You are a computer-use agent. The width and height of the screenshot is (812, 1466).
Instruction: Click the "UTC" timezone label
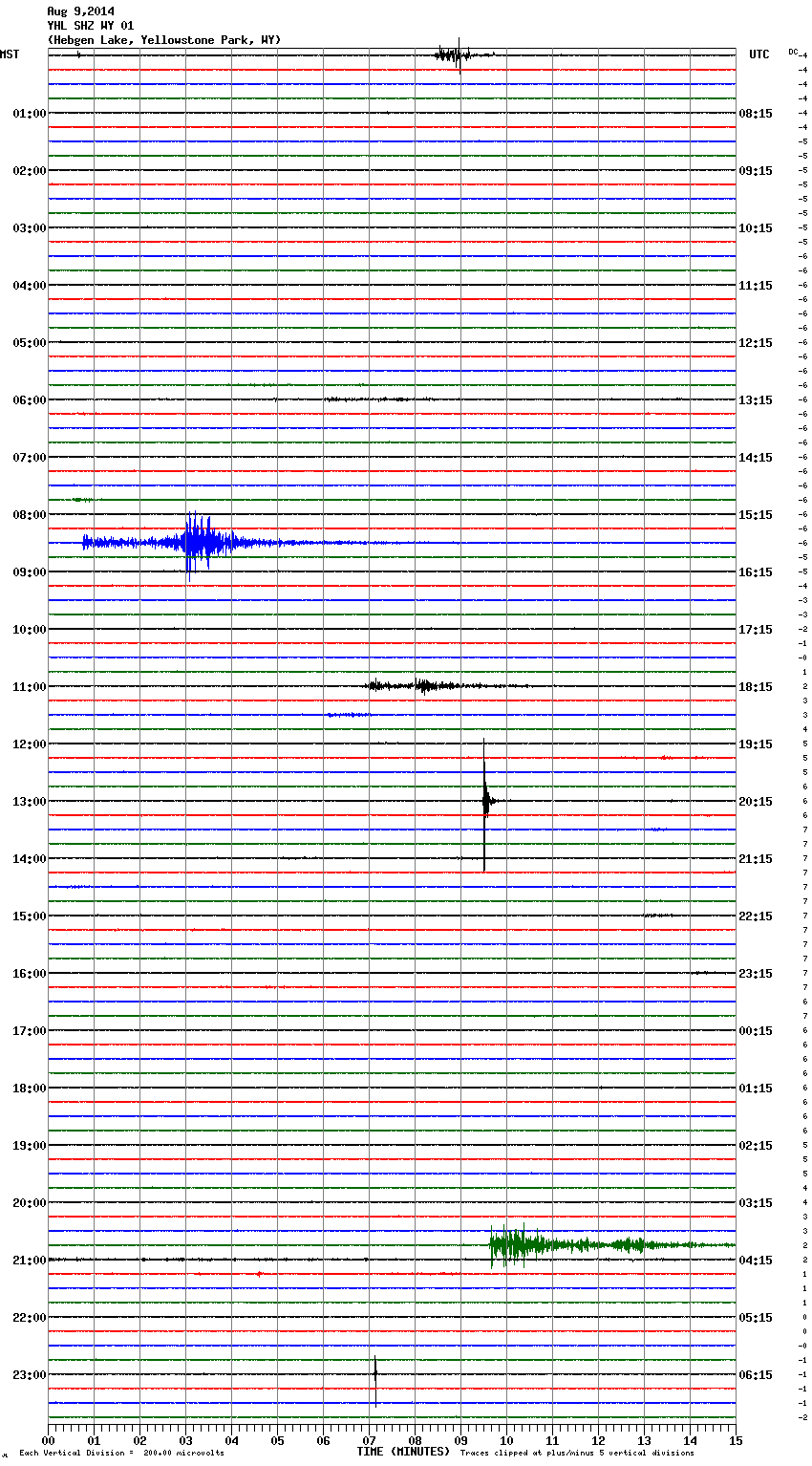pyautogui.click(x=759, y=54)
